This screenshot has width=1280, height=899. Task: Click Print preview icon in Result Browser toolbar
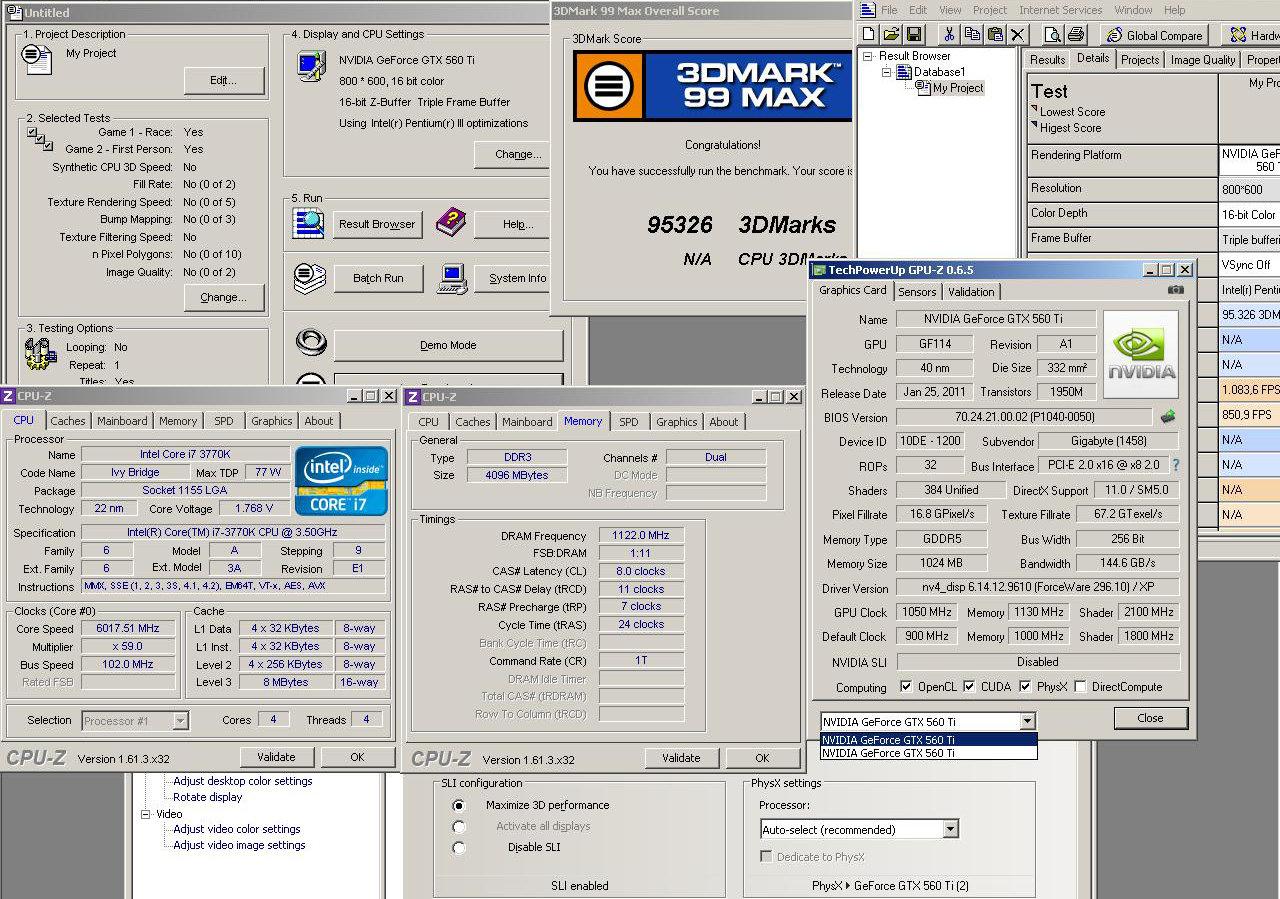click(x=1053, y=35)
